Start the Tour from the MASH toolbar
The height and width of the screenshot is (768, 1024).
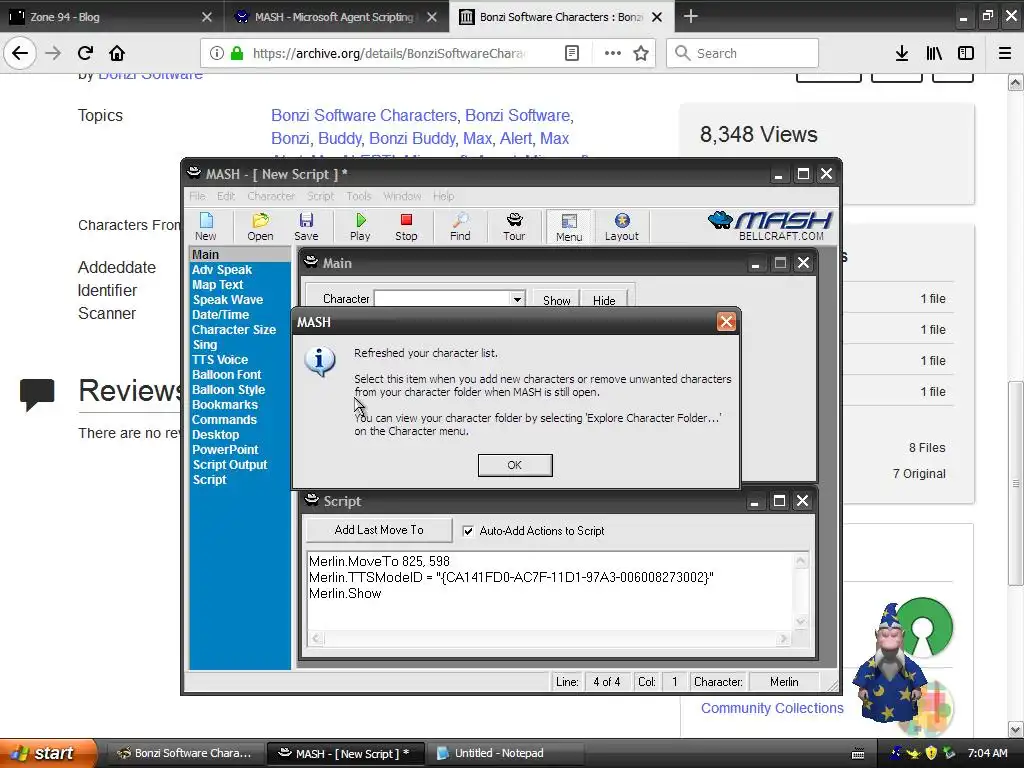(514, 227)
